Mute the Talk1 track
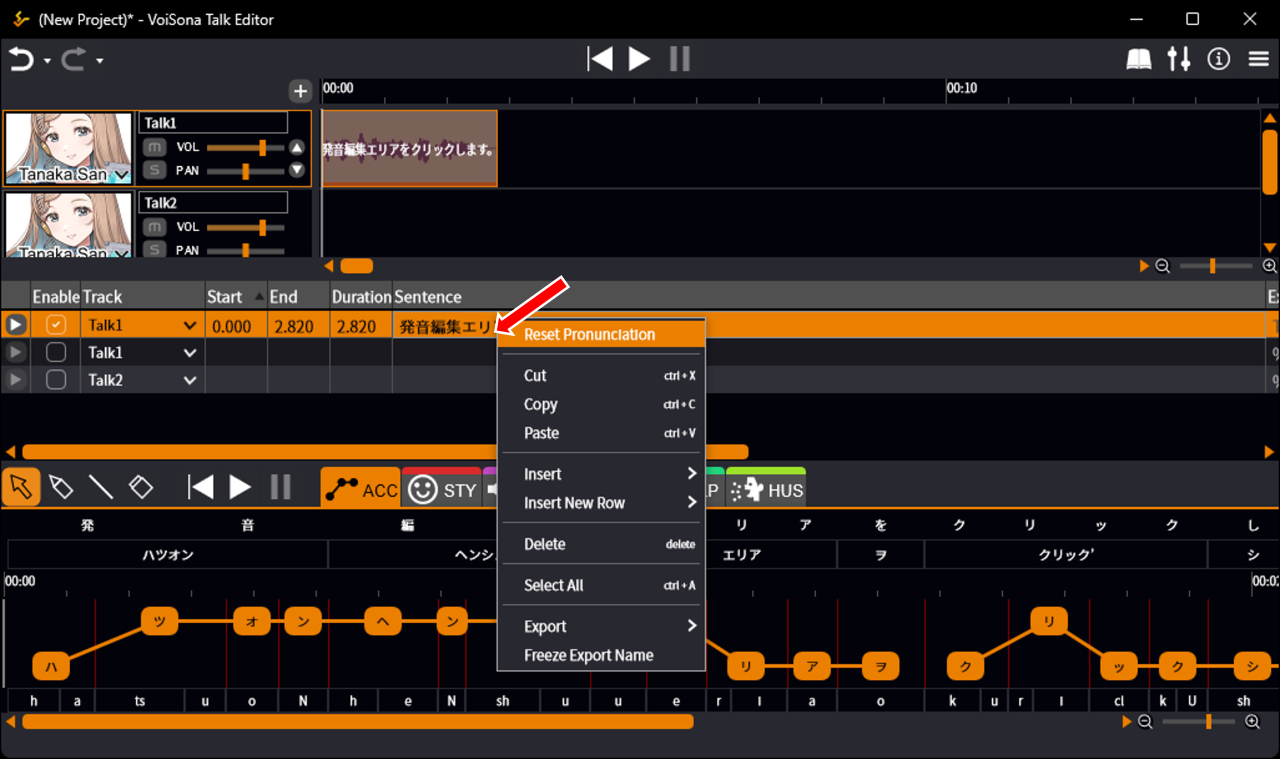 (154, 147)
